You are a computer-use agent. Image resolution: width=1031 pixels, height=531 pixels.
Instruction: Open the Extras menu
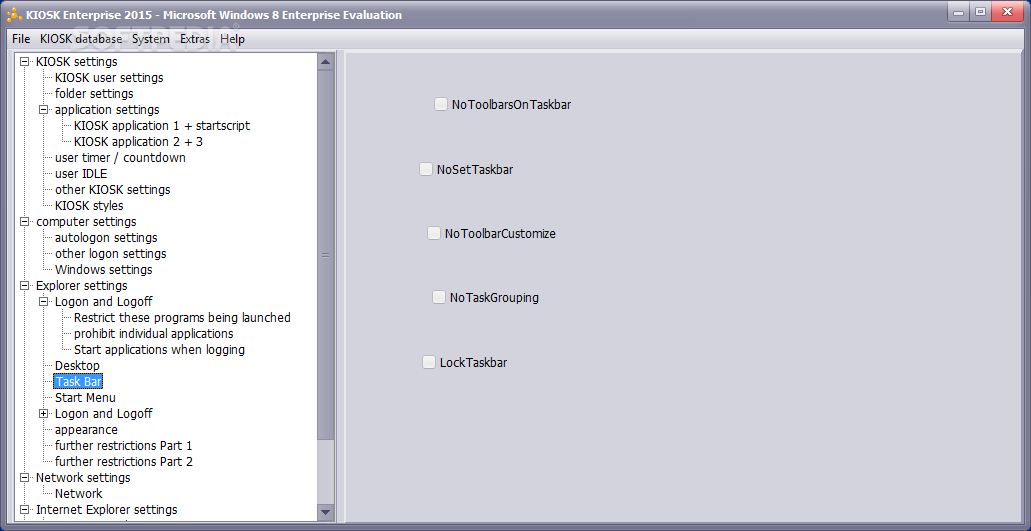[x=195, y=39]
